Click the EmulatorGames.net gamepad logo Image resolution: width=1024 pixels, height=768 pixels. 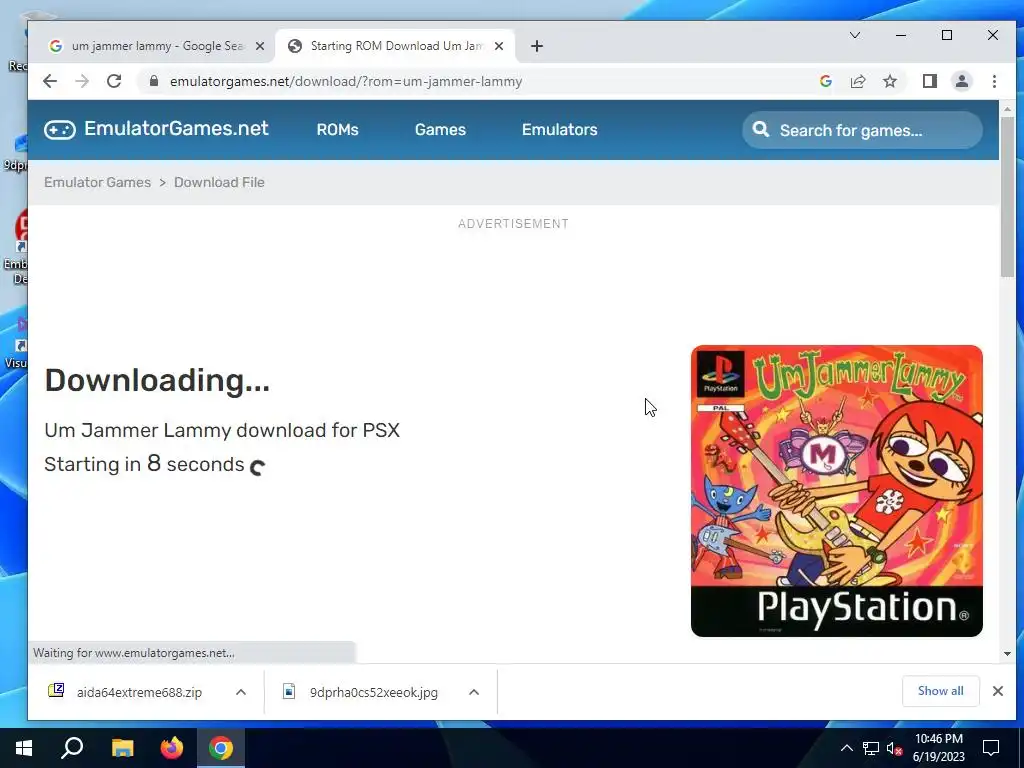click(x=59, y=129)
